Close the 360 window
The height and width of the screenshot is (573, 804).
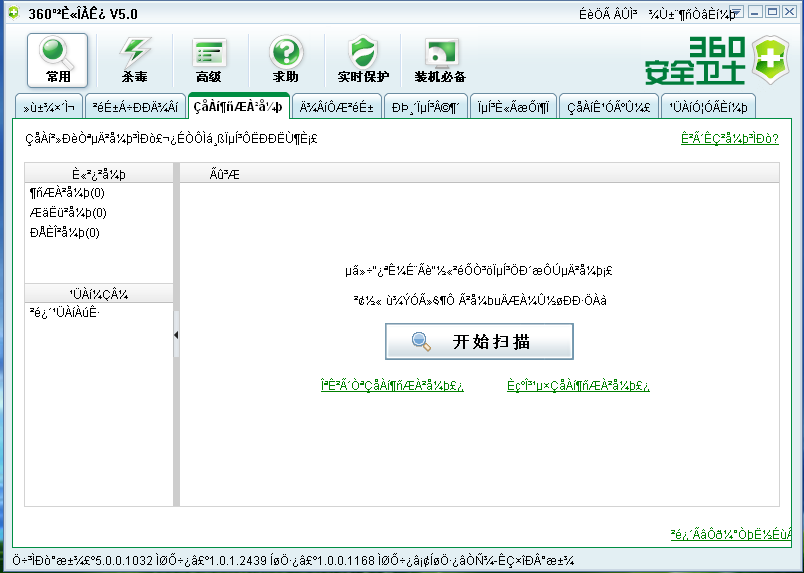[789, 12]
